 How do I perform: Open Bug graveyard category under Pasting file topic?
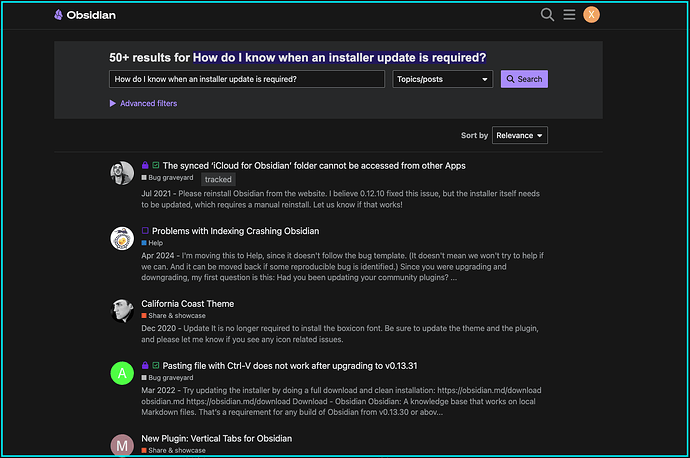(168, 378)
